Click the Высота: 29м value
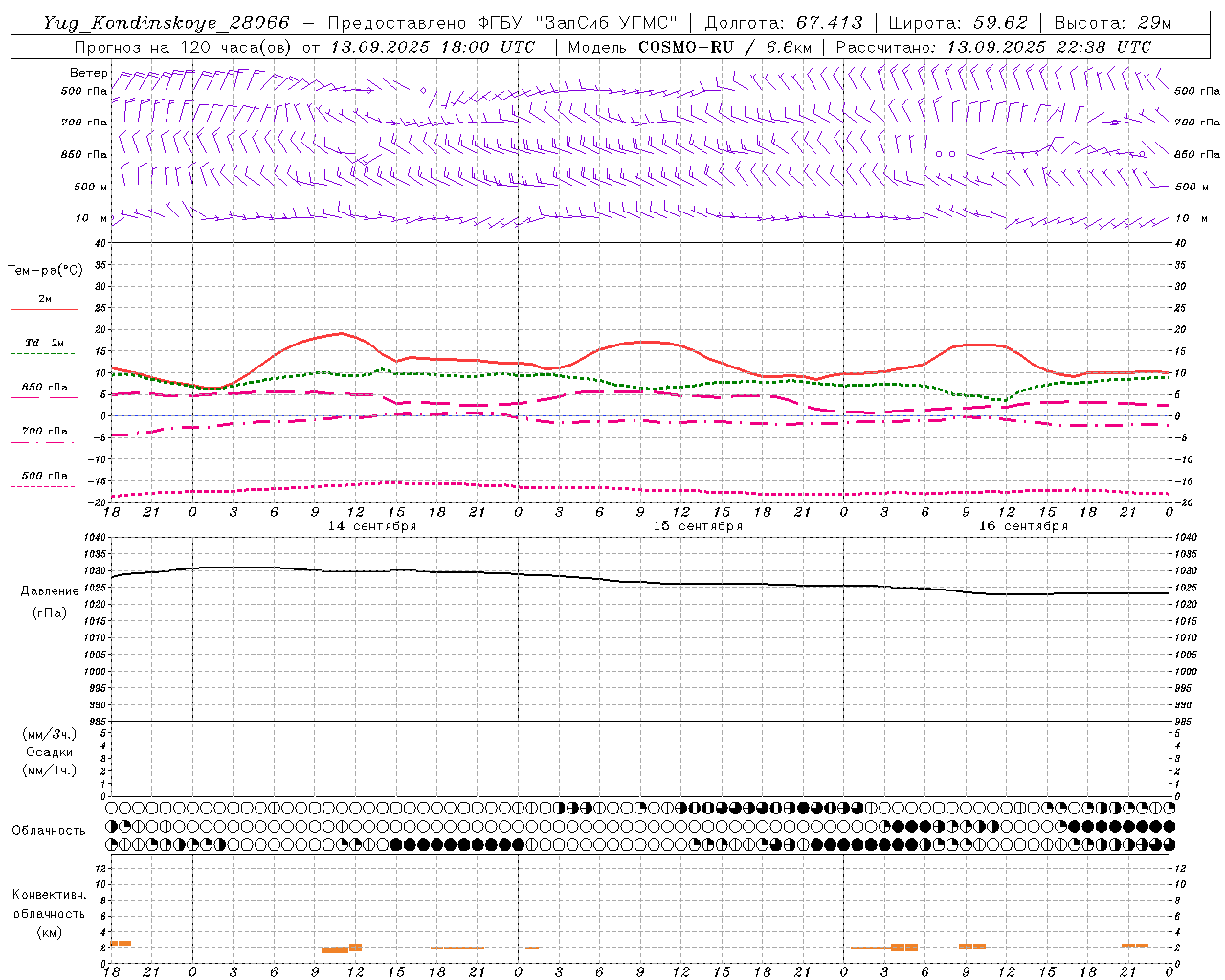This screenshot has width=1225, height=980. tap(1112, 23)
